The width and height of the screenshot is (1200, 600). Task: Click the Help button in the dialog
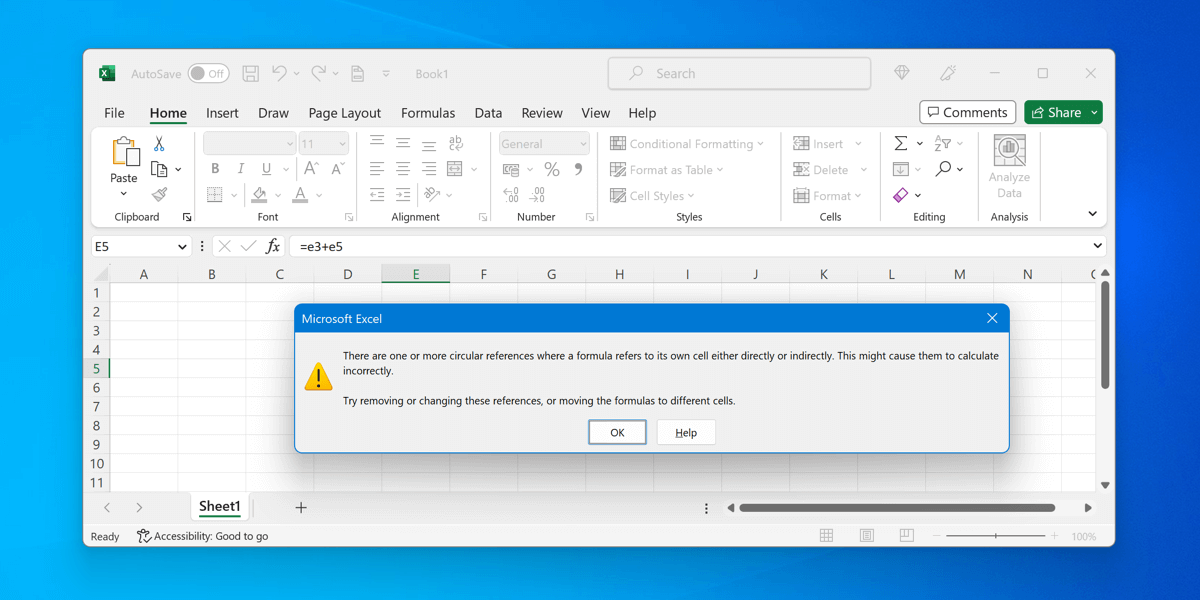click(686, 433)
